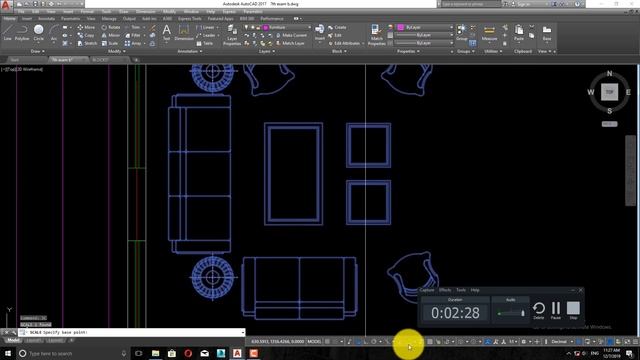Click the Group tool

462,33
